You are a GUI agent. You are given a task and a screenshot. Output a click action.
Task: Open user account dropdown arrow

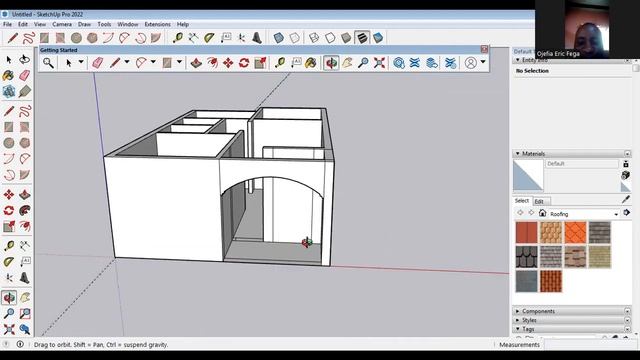(483, 62)
